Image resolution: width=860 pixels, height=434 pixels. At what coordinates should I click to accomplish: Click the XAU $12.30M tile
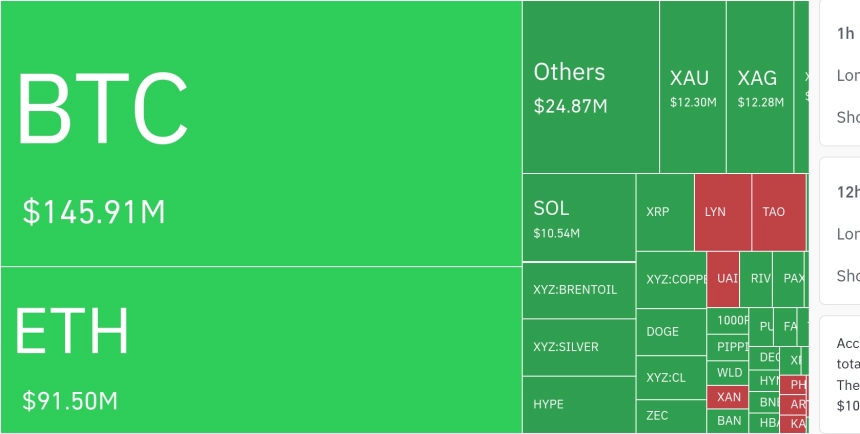(692, 87)
